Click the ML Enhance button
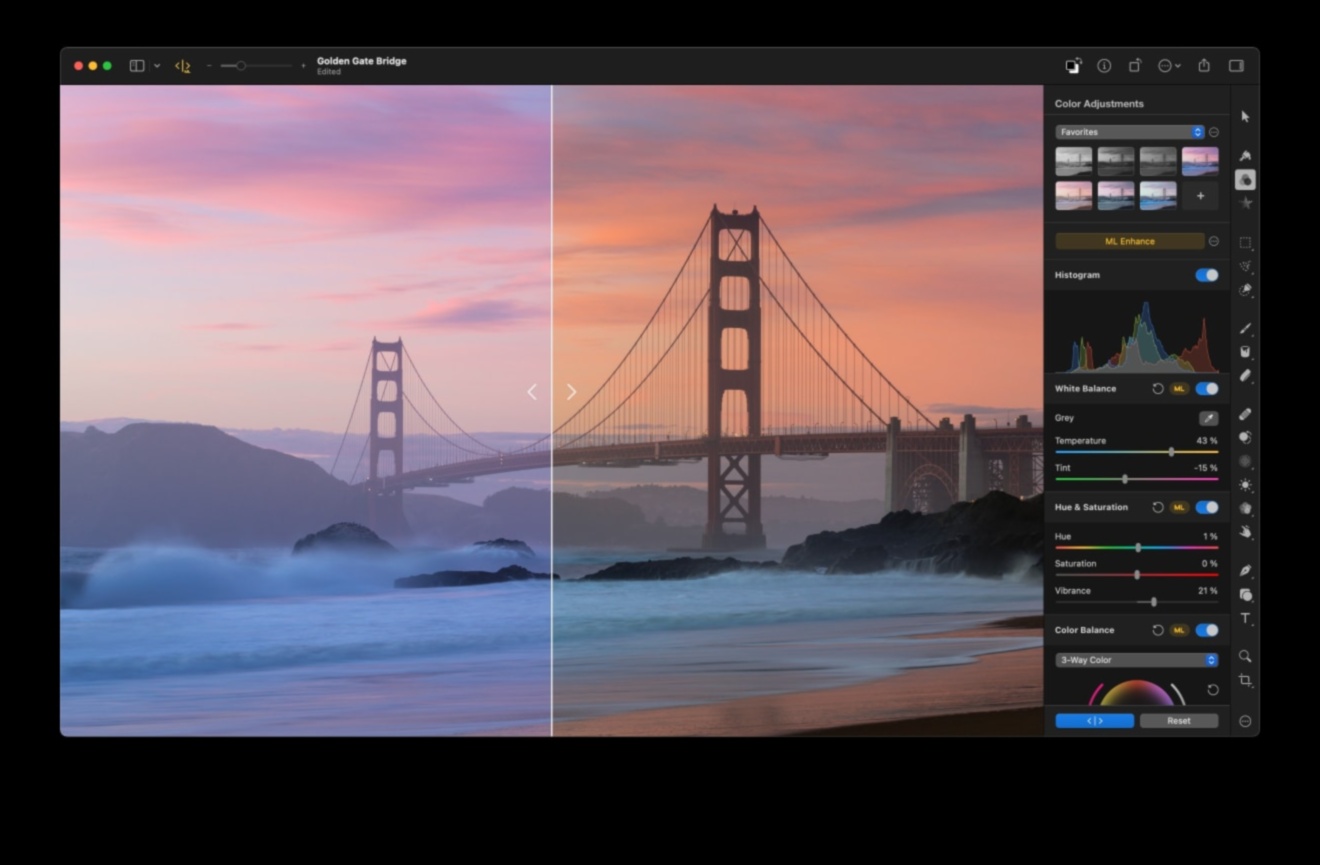1320x865 pixels. (x=1130, y=241)
